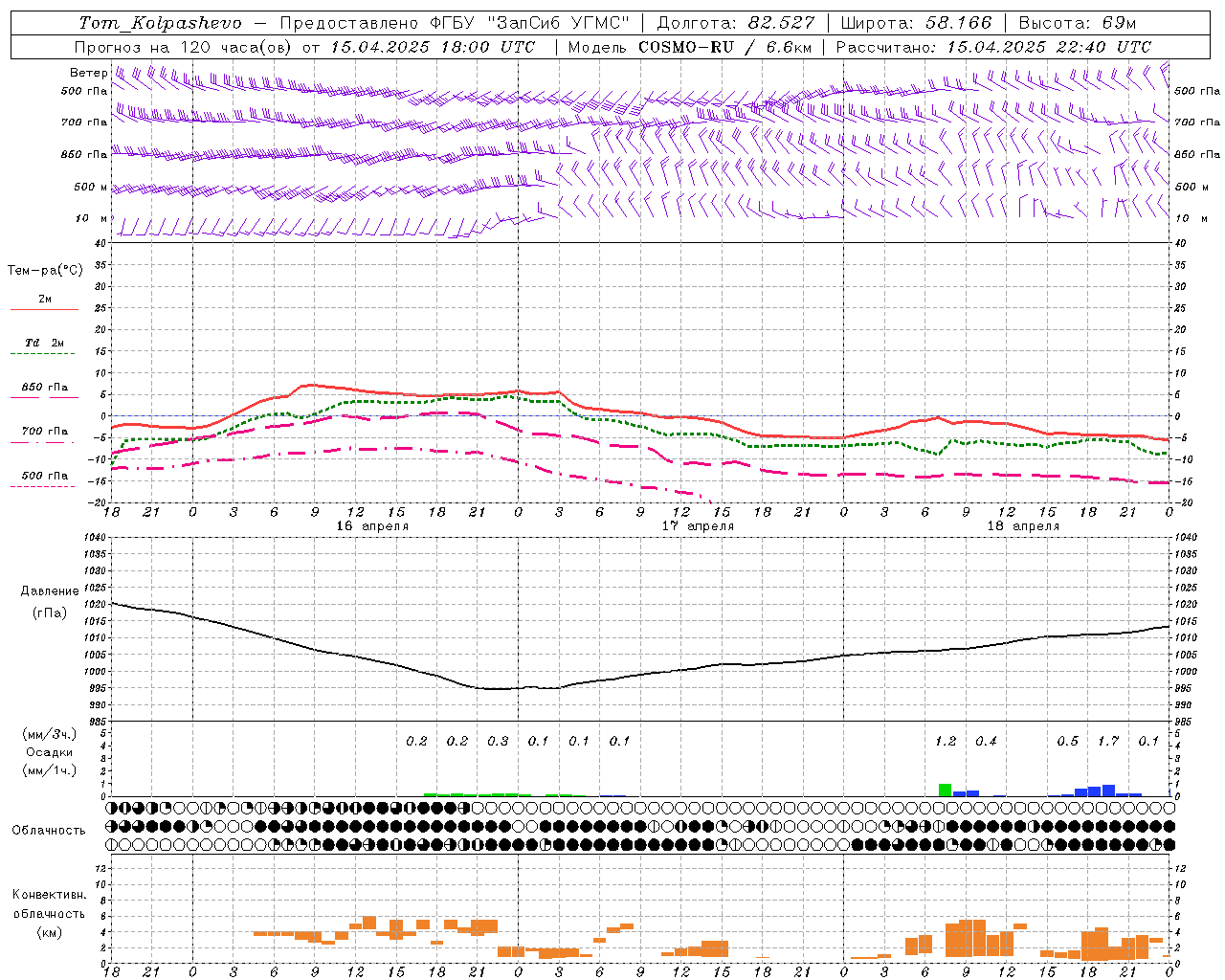
Task: Click the green dashed Td 2м legend line
Action: 42,354
